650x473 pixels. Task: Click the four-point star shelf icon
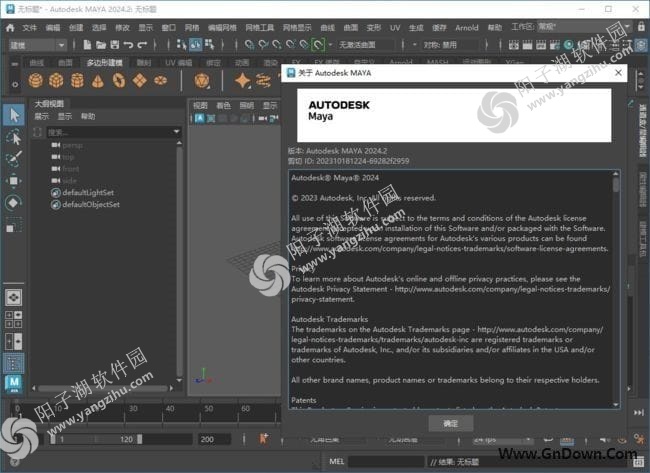click(243, 80)
